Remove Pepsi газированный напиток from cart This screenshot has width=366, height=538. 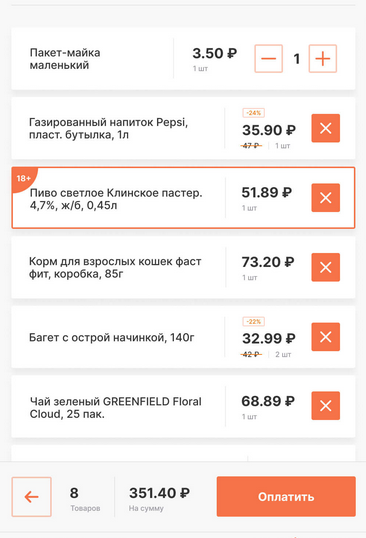(x=326, y=128)
